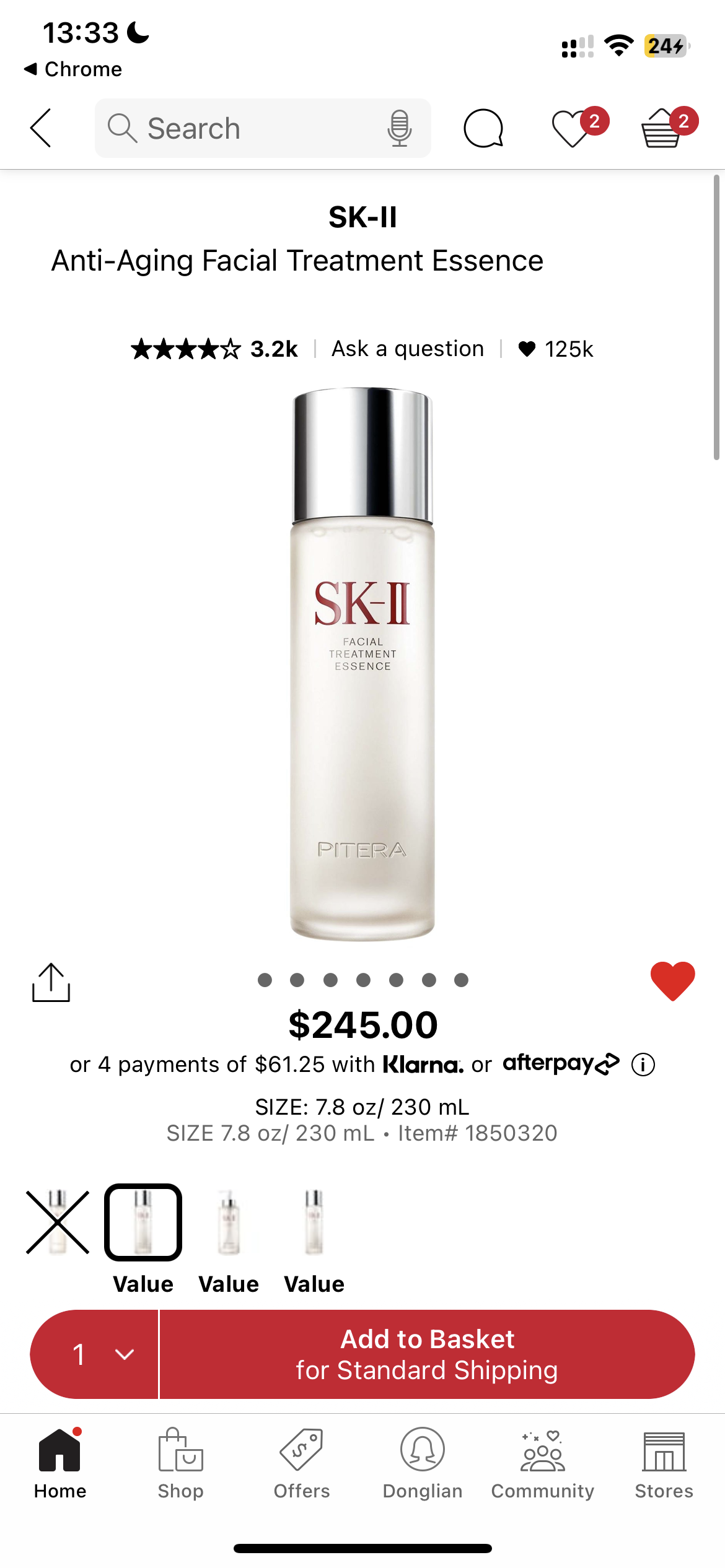Open Afterpay info circle icon
The height and width of the screenshot is (1568, 725).
(643, 1065)
